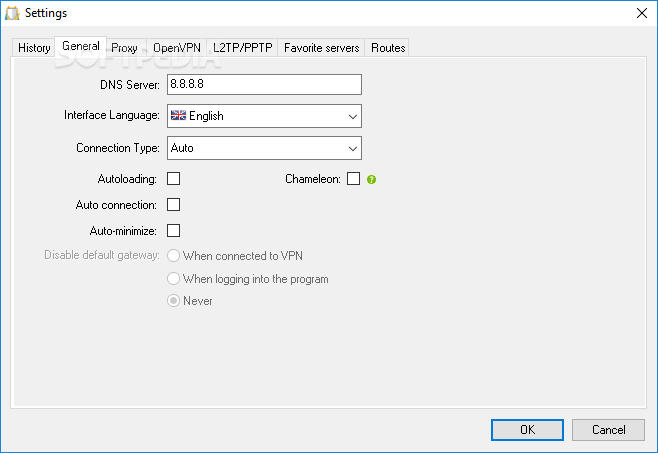Toggle the Chameleon checkbox
Viewport: 658px width, 453px height.
tap(353, 179)
